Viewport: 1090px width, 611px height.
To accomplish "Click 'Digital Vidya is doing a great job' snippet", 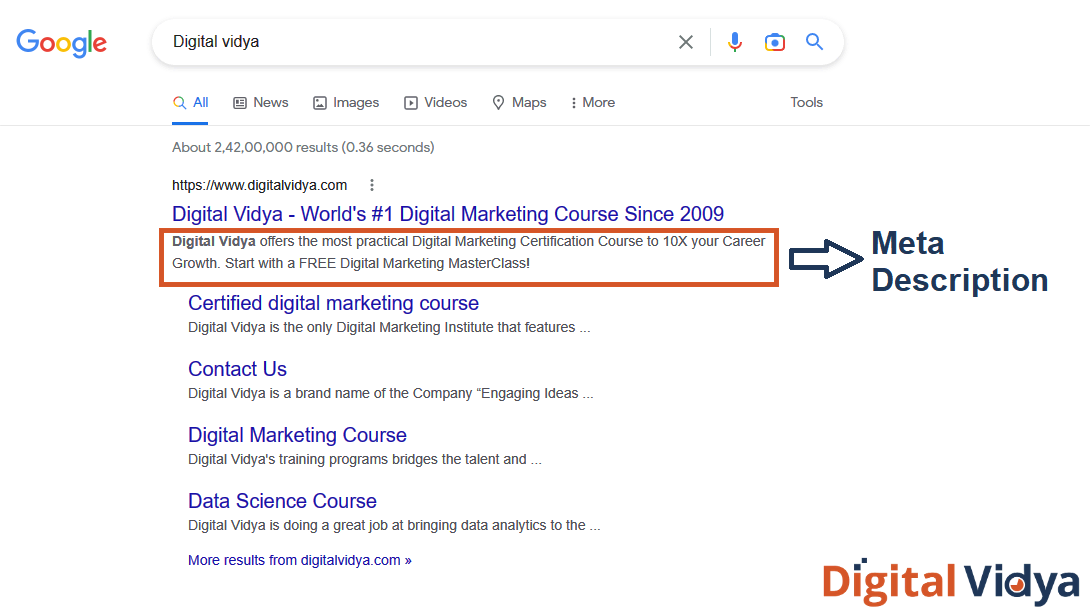I will (393, 526).
